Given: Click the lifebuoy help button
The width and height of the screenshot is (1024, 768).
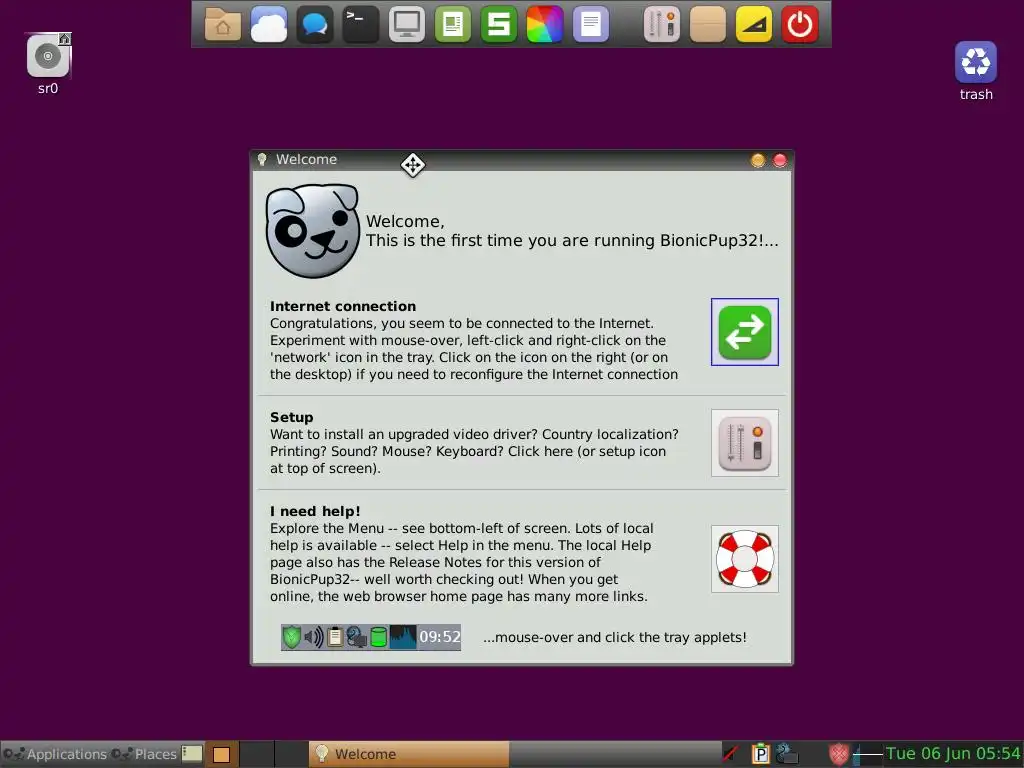Looking at the screenshot, I should point(744,559).
